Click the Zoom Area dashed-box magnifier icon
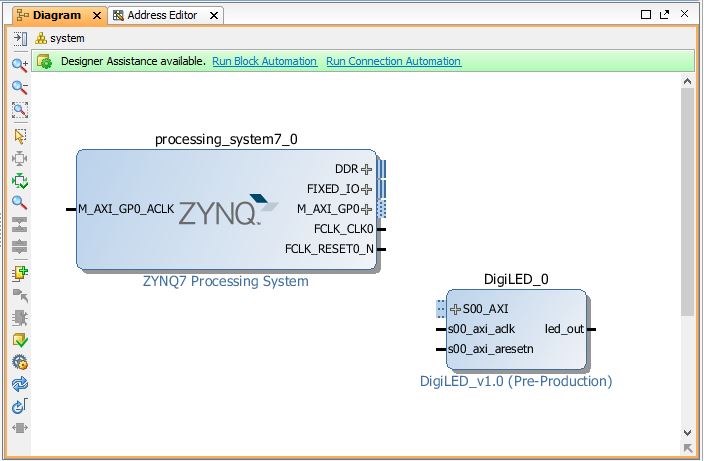The width and height of the screenshot is (704, 461). [x=20, y=110]
